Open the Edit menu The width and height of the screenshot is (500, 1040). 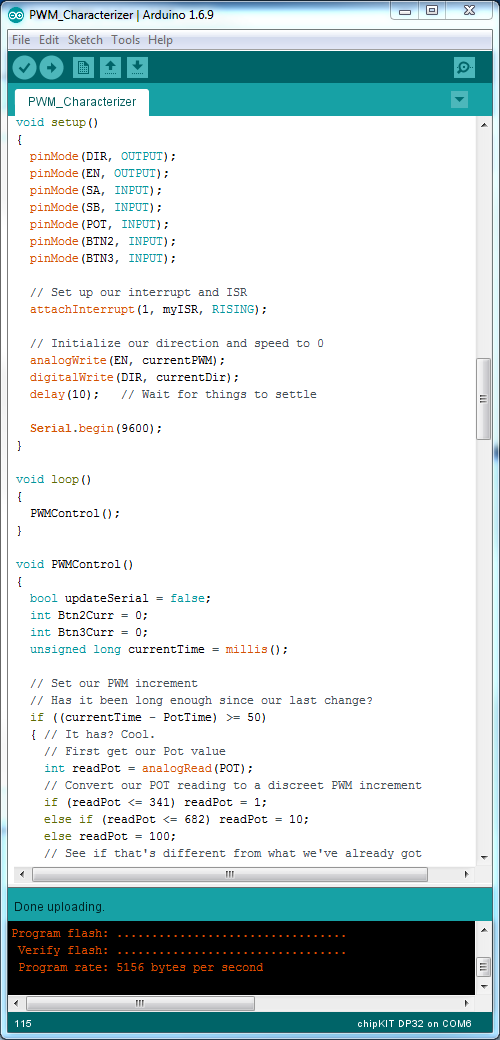click(x=49, y=40)
